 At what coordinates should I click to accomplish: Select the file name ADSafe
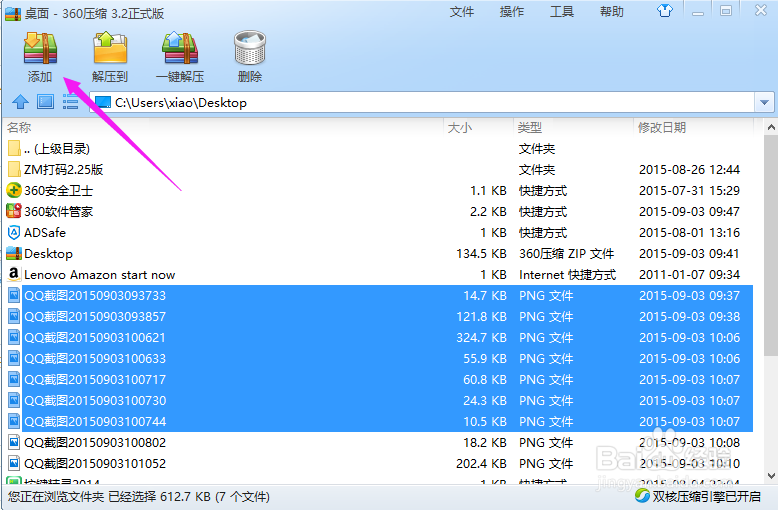[45, 233]
